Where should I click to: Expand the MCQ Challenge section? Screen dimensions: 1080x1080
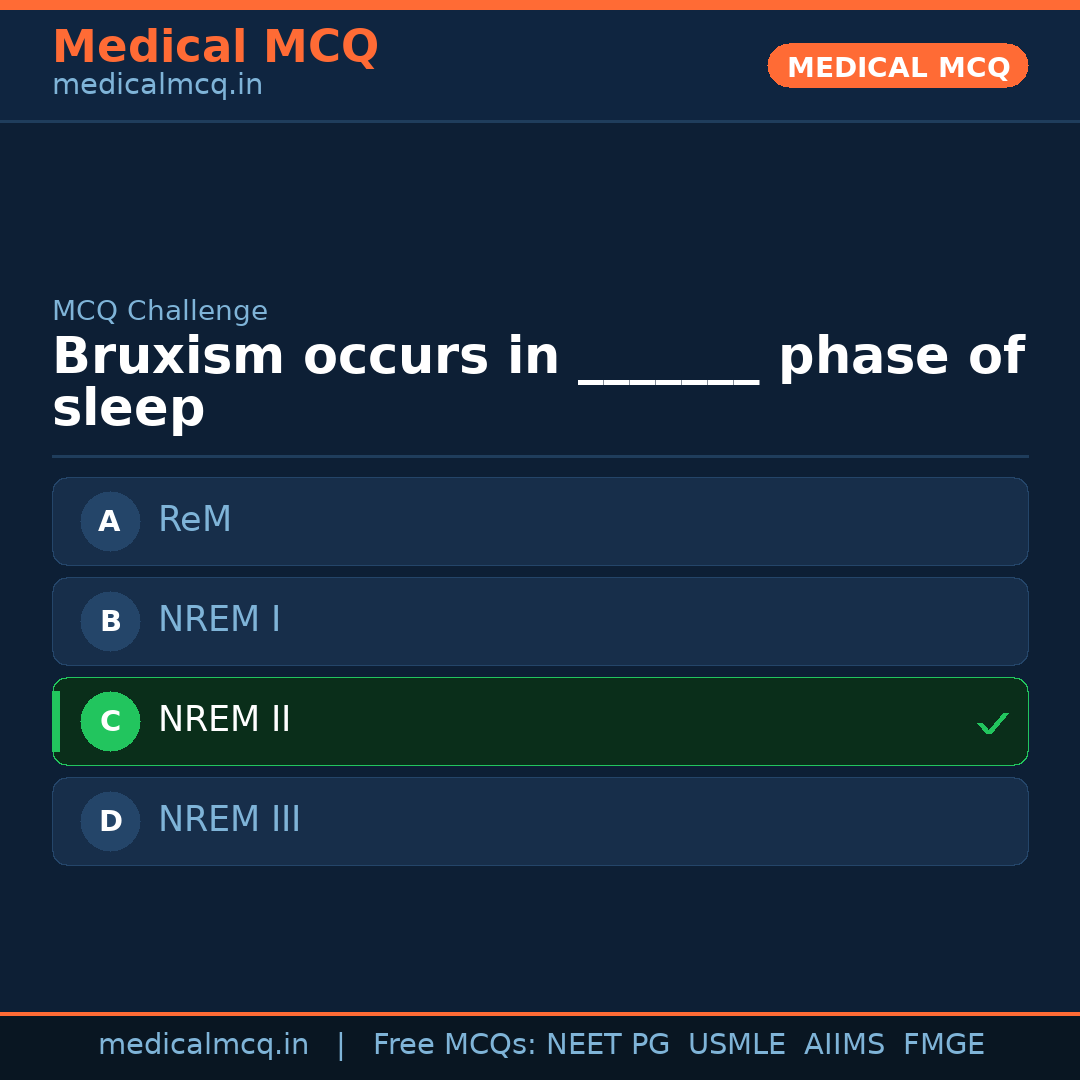coord(160,311)
